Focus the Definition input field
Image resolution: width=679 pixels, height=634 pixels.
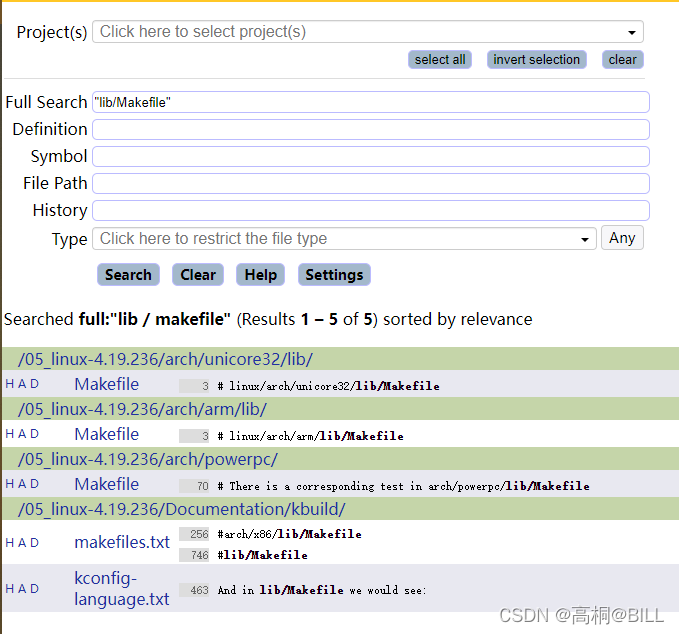[x=371, y=129]
